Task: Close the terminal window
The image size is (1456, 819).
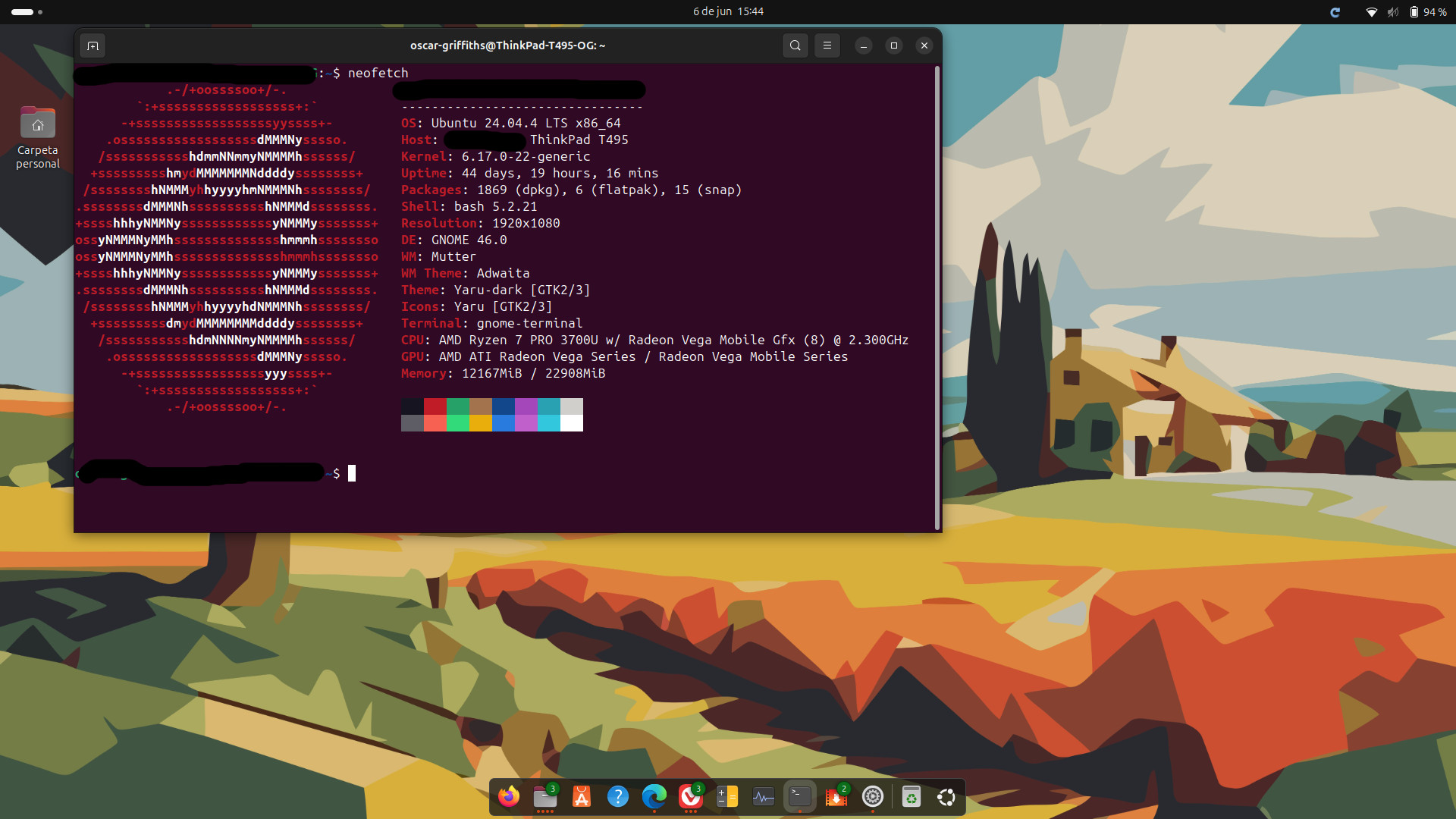Action: point(924,45)
